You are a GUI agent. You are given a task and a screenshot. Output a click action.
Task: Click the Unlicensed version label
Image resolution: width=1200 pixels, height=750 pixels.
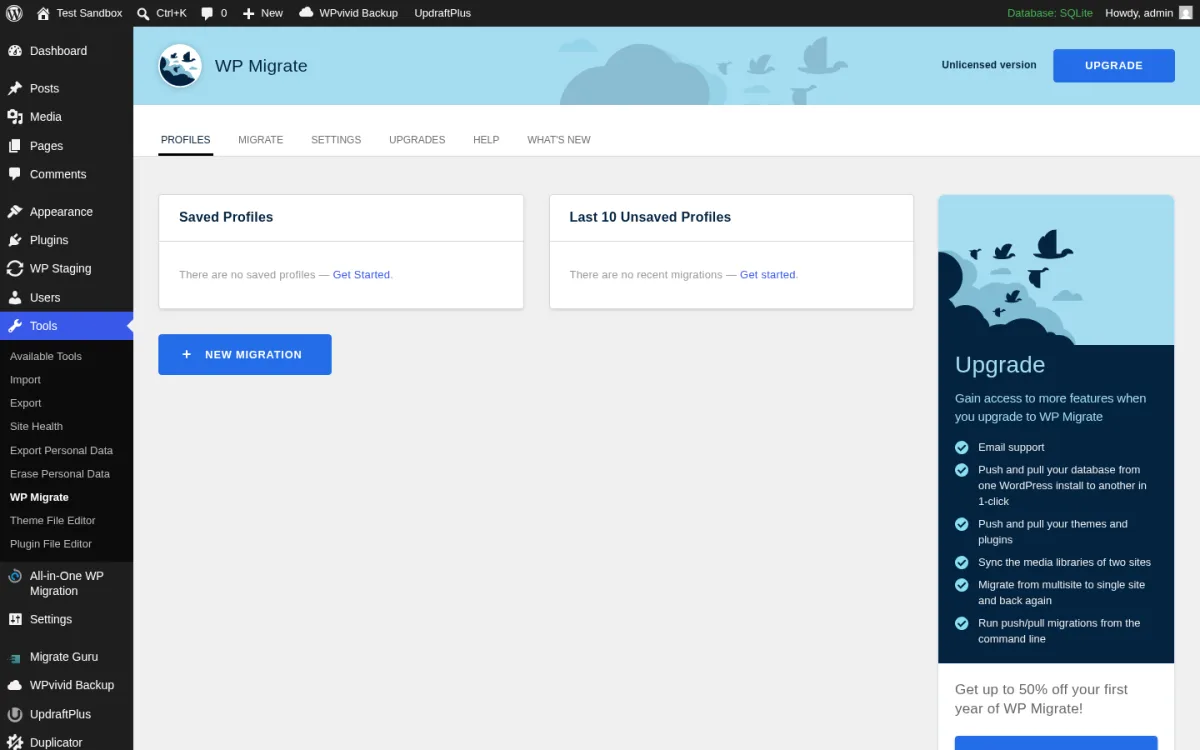[x=989, y=65]
